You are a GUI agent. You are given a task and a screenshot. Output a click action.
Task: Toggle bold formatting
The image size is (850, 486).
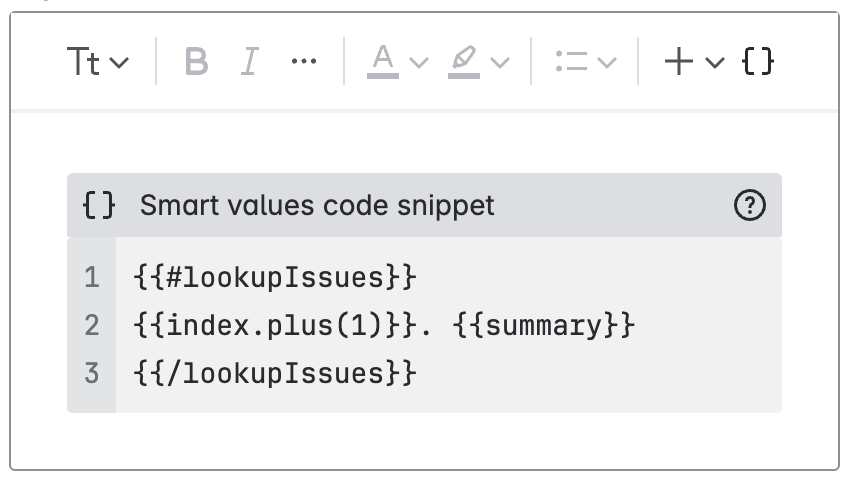[x=197, y=62]
